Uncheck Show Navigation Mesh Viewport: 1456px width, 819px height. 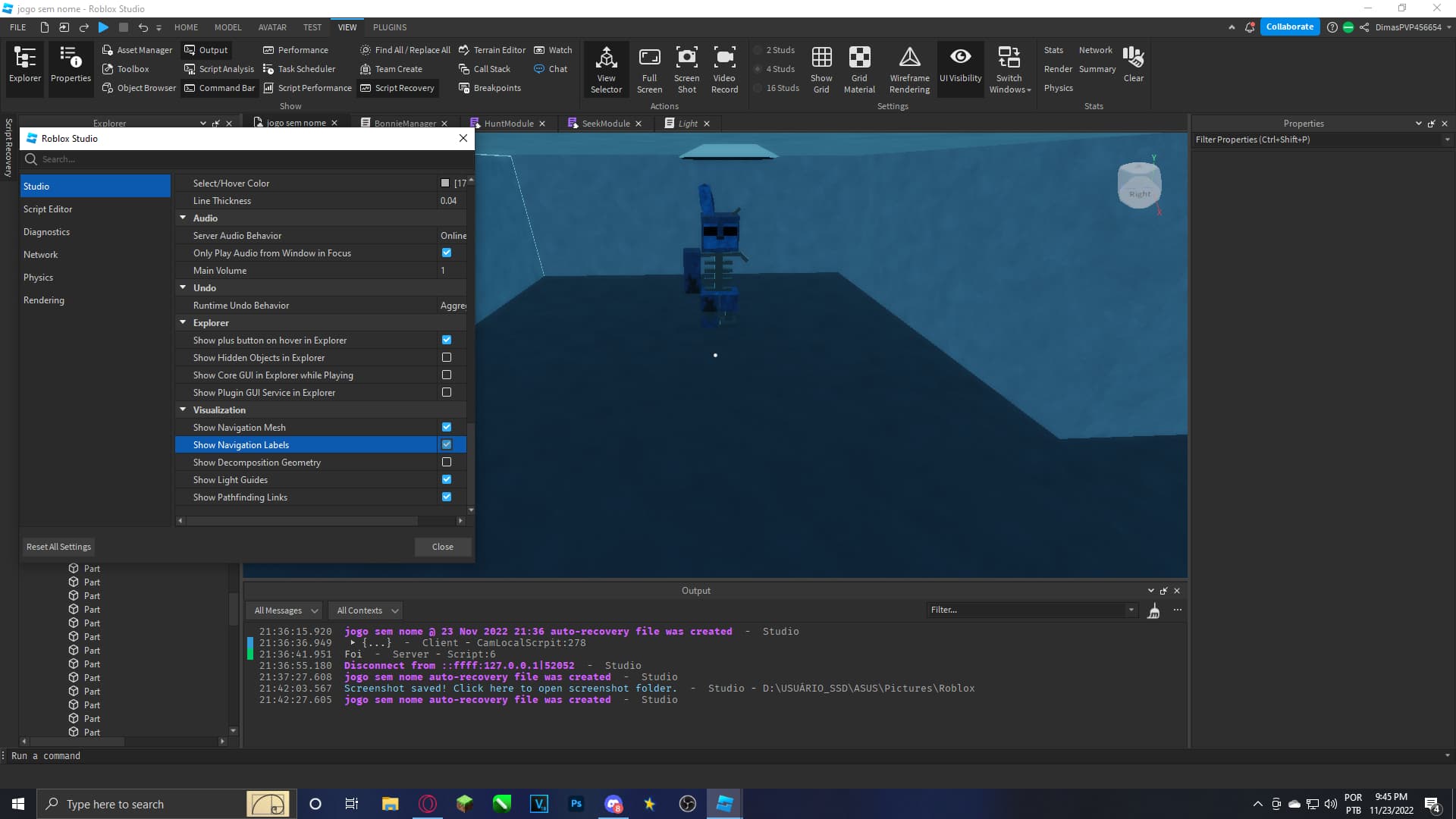[x=447, y=428]
